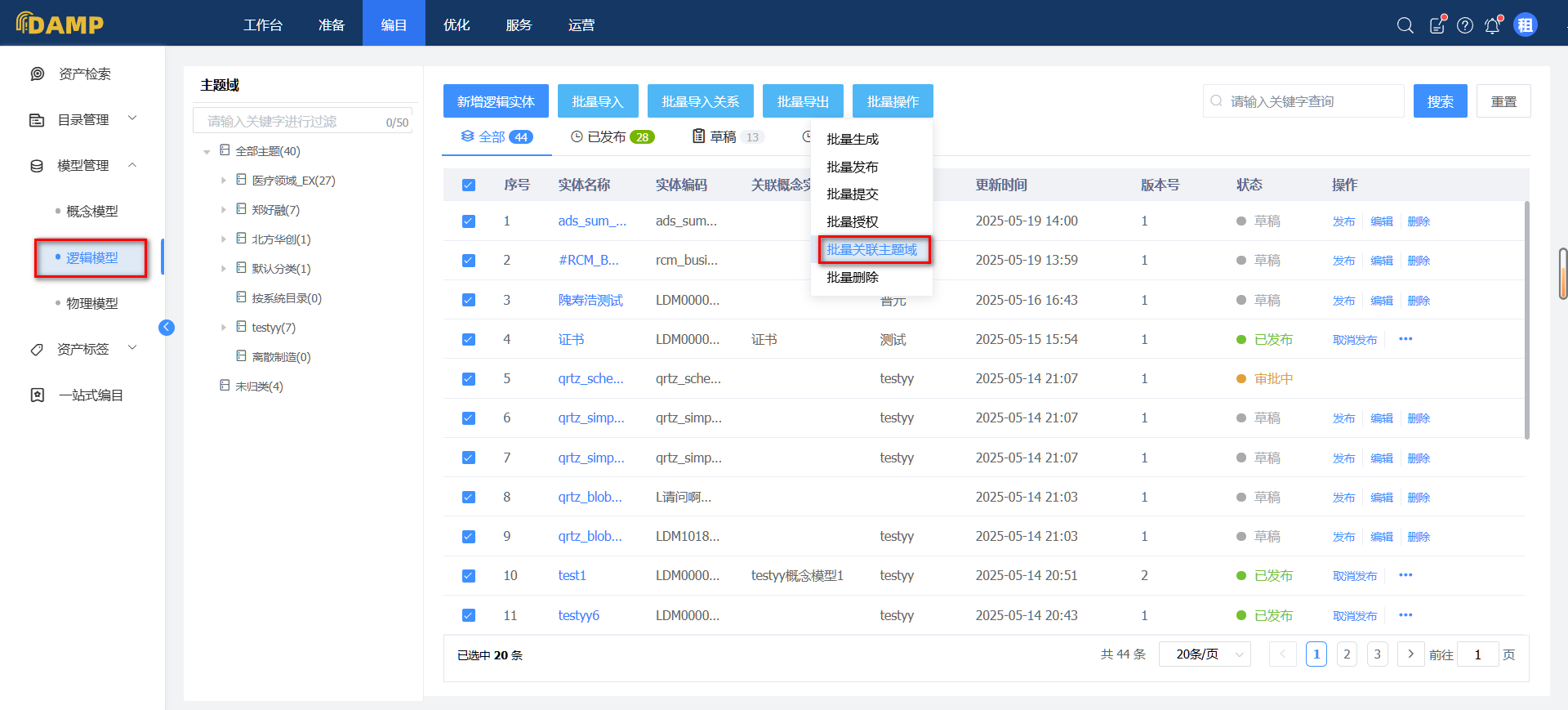Click the table vertical scrollbar
This screenshot has width=1568, height=710.
click(x=1526, y=319)
